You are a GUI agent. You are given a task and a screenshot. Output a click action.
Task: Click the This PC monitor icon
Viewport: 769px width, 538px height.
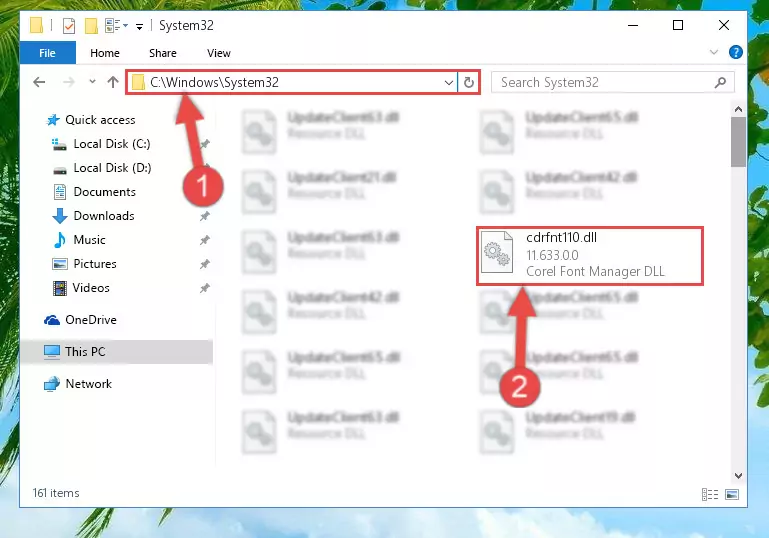[51, 352]
